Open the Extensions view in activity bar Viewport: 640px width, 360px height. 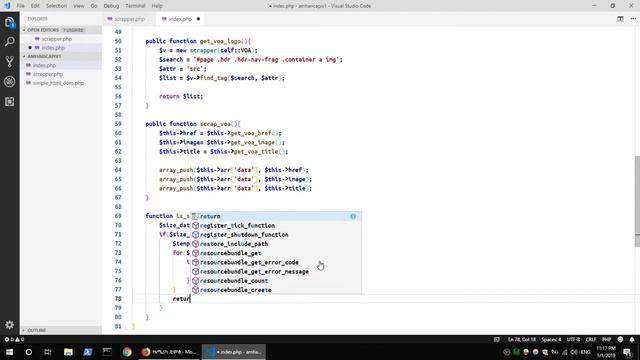click(10, 102)
